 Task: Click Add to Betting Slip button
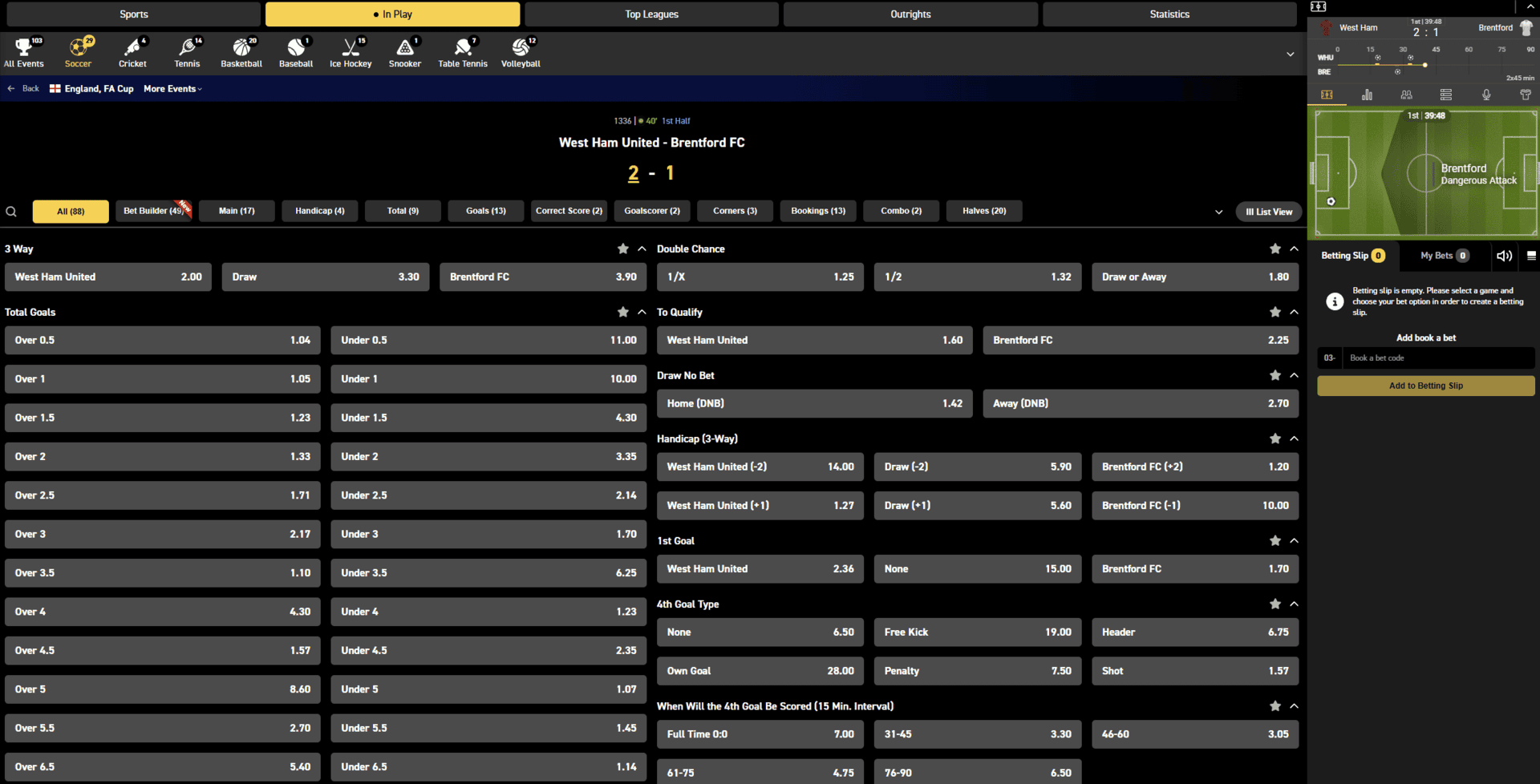(1425, 386)
